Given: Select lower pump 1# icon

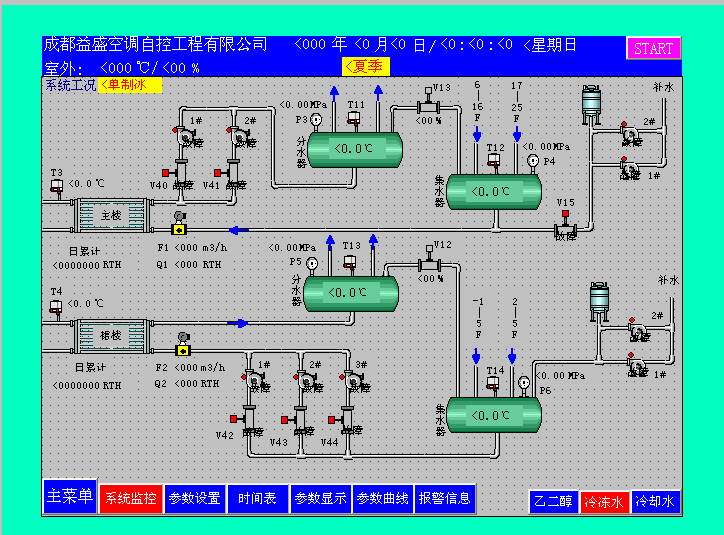Looking at the screenshot, I should pos(255,381).
